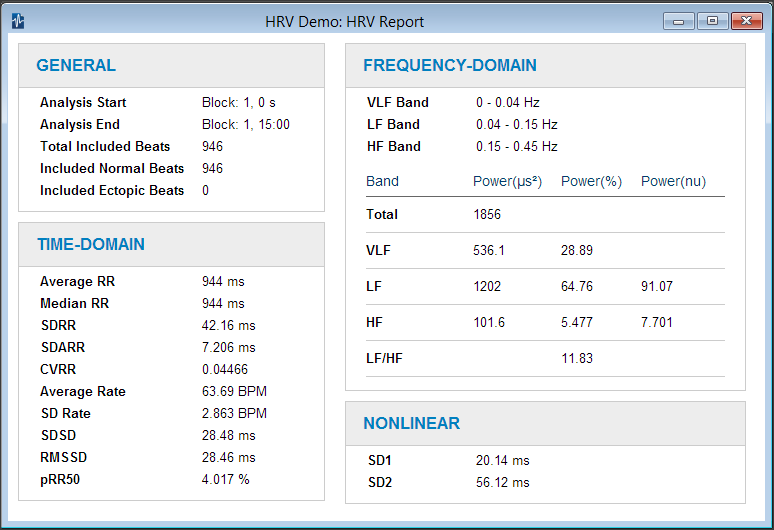Screen dimensions: 774x530
Task: Select the Power(%) column header
Action: 591,181
